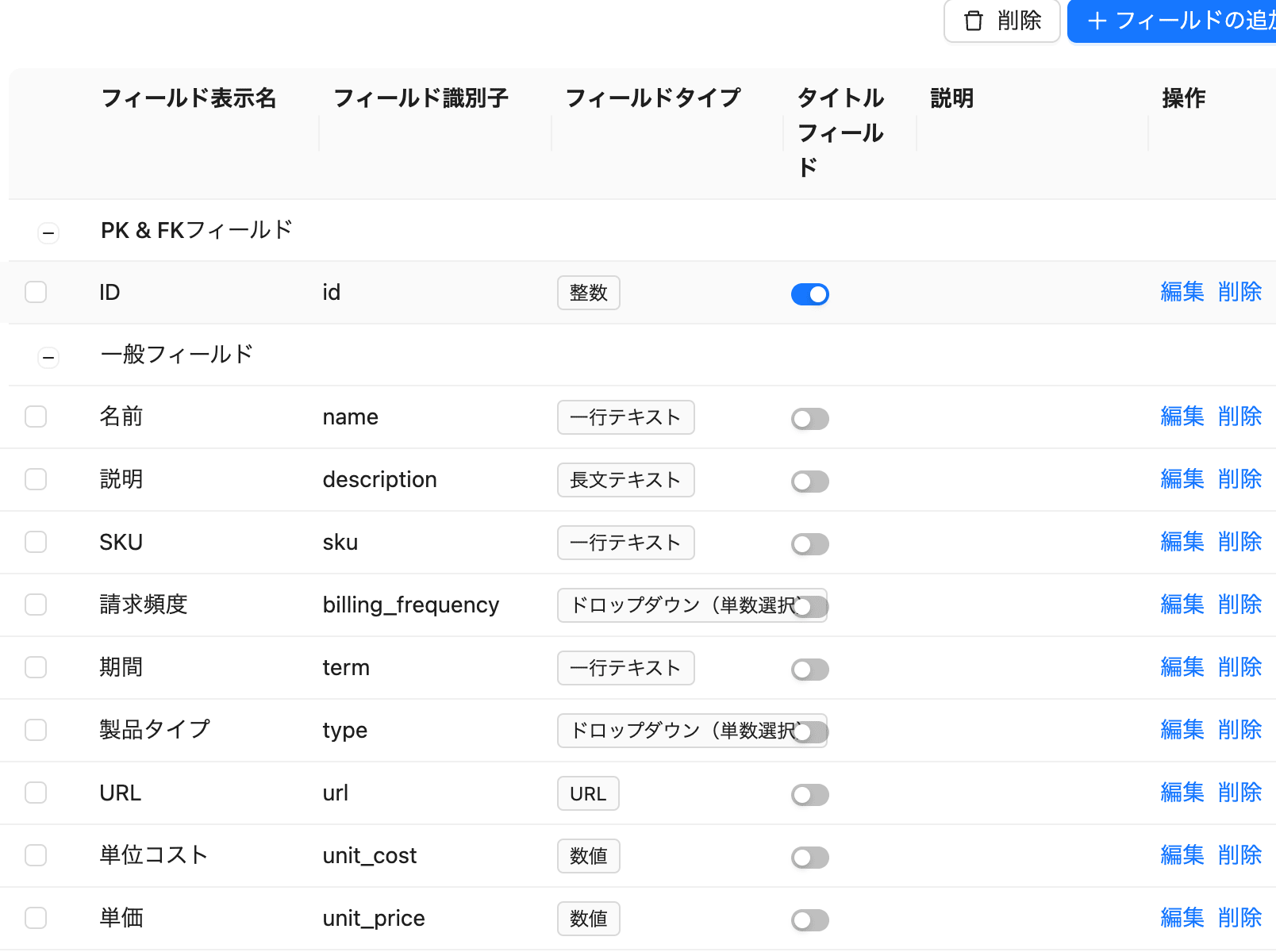
Task: Enable title field toggle for url
Action: tap(809, 795)
